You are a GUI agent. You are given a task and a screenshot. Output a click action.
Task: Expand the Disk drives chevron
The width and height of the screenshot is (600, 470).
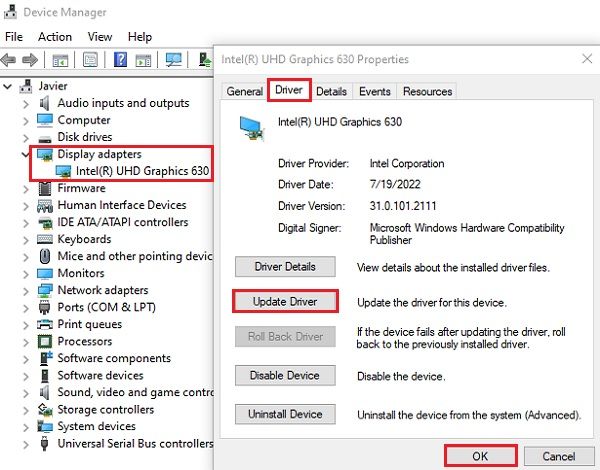point(26,138)
